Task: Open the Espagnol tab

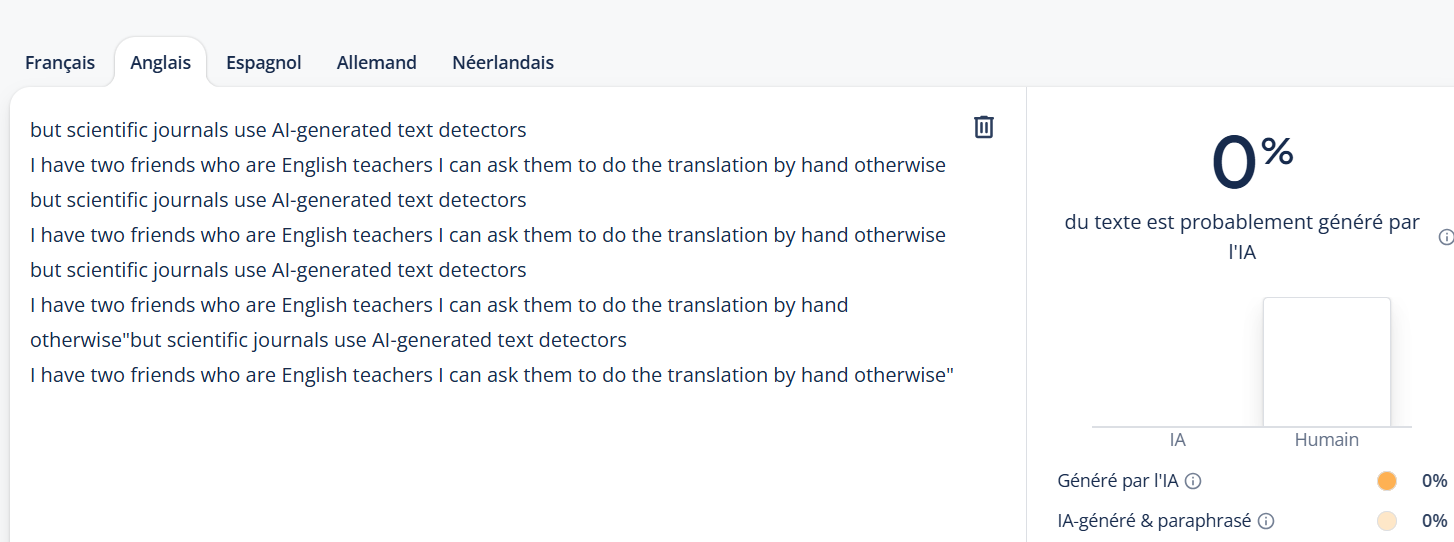Action: click(264, 62)
